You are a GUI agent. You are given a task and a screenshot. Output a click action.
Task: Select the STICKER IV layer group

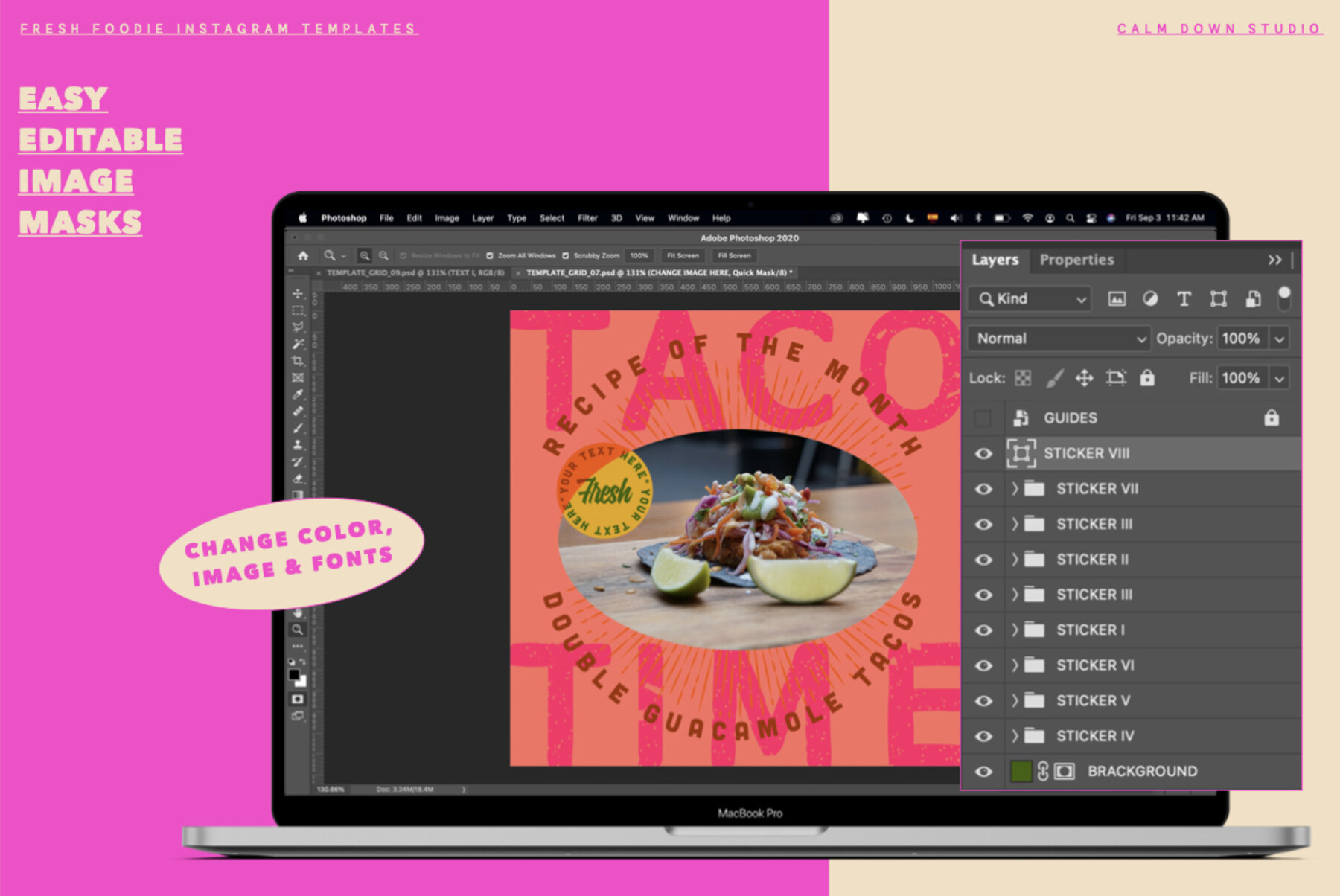click(1094, 736)
